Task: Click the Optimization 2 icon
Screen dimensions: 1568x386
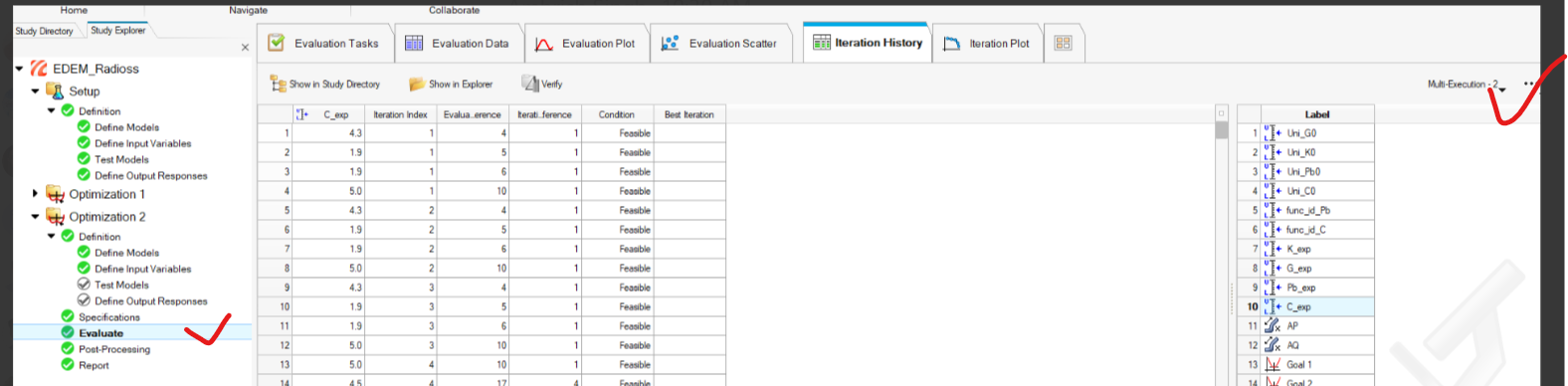Action: pos(55,217)
